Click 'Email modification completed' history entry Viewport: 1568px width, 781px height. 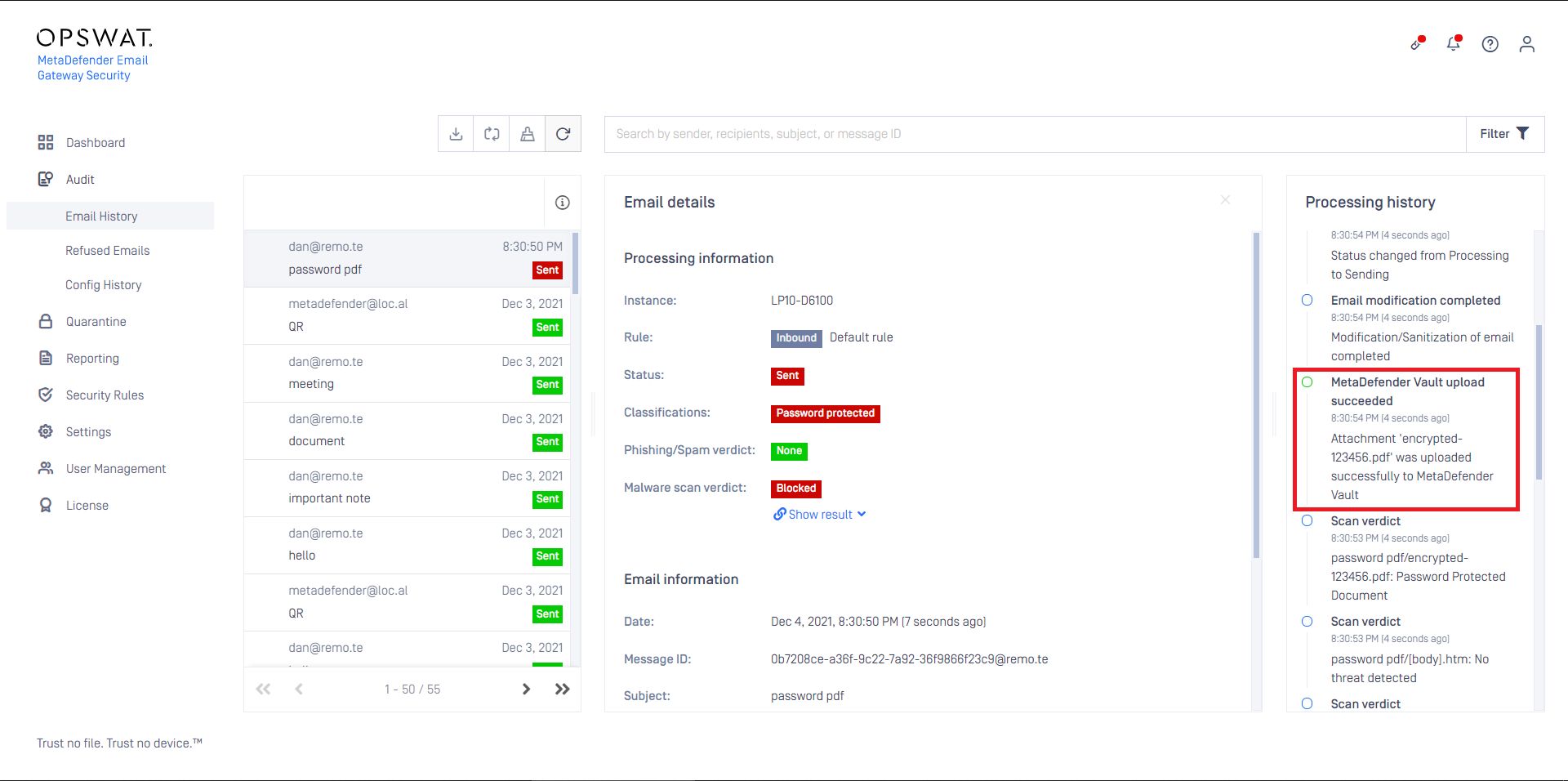click(1415, 300)
